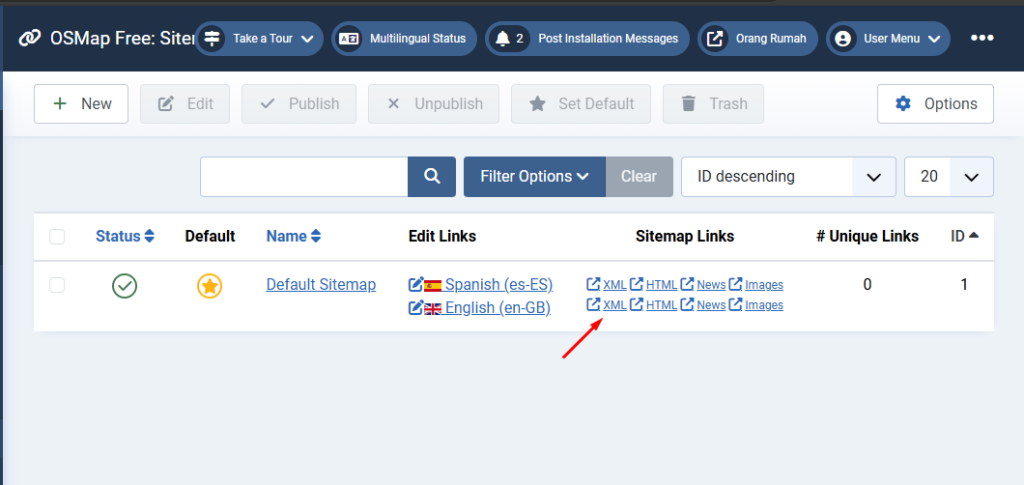Click the New button

pos(81,104)
